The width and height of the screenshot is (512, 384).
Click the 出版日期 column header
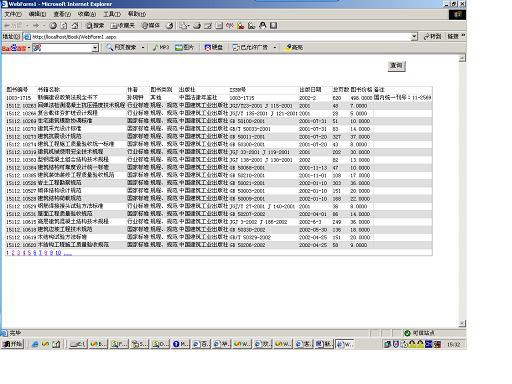click(x=310, y=90)
